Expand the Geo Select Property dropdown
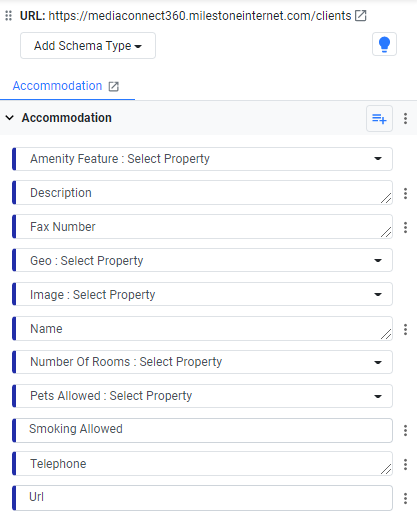This screenshot has width=417, height=532. click(x=203, y=260)
